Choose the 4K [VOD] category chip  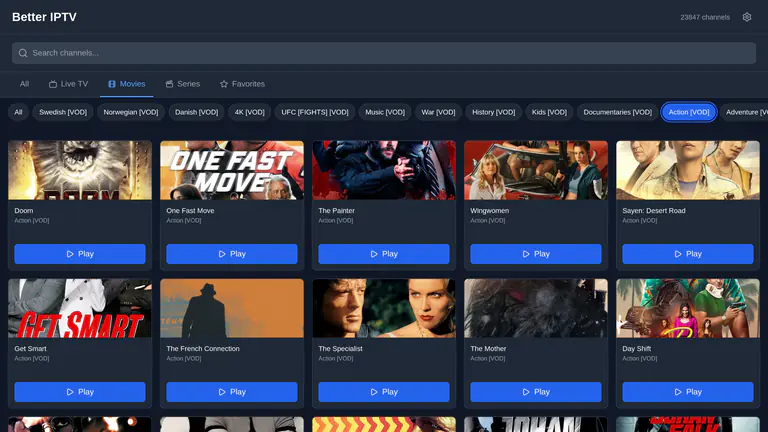pos(249,112)
